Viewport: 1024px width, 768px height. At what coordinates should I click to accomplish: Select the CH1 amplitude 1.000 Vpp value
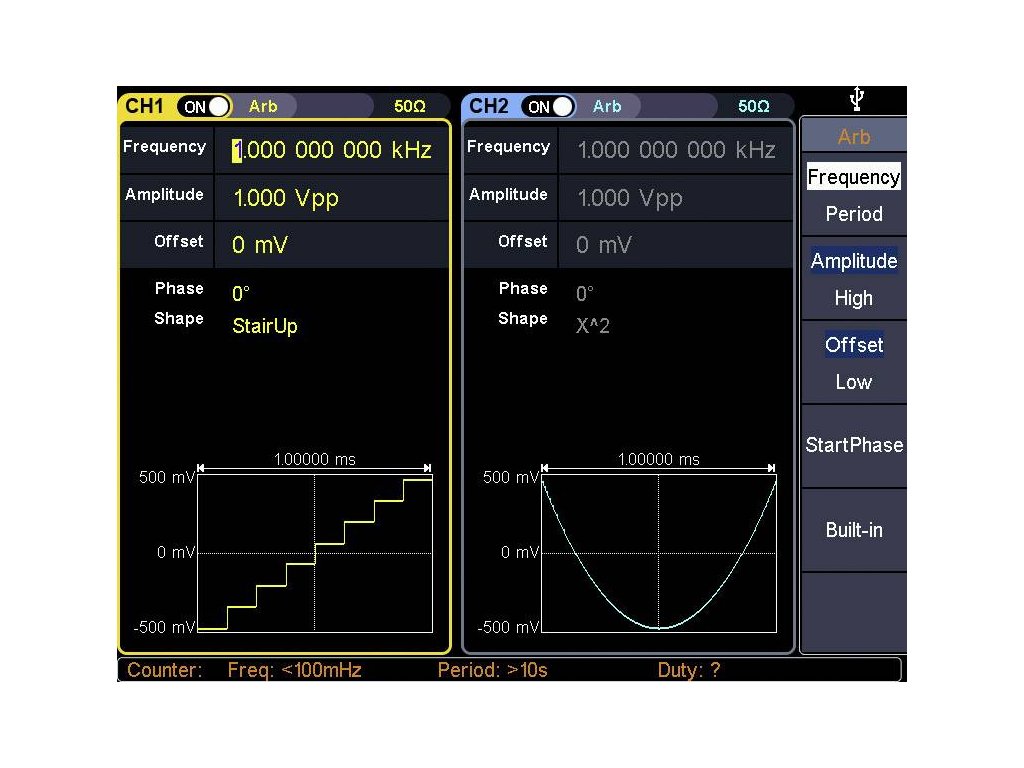click(x=286, y=198)
